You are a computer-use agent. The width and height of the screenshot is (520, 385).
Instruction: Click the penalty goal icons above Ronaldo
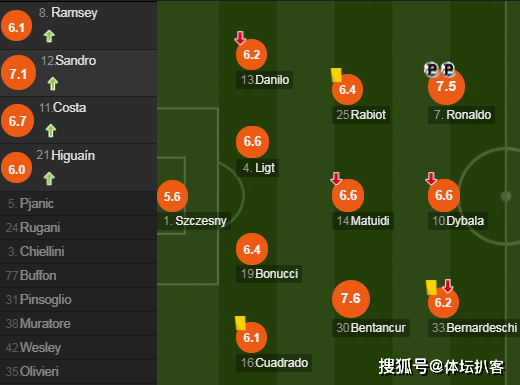point(439,69)
